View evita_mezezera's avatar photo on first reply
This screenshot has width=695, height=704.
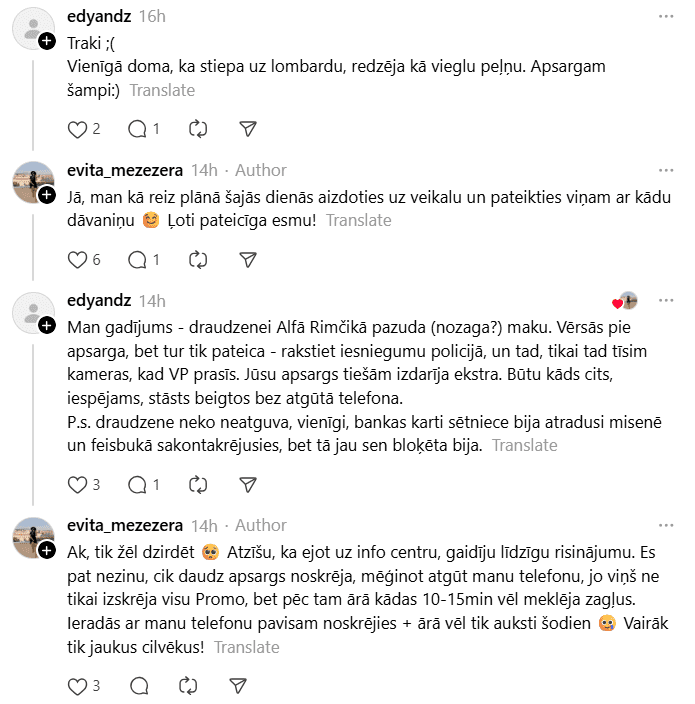(32, 182)
